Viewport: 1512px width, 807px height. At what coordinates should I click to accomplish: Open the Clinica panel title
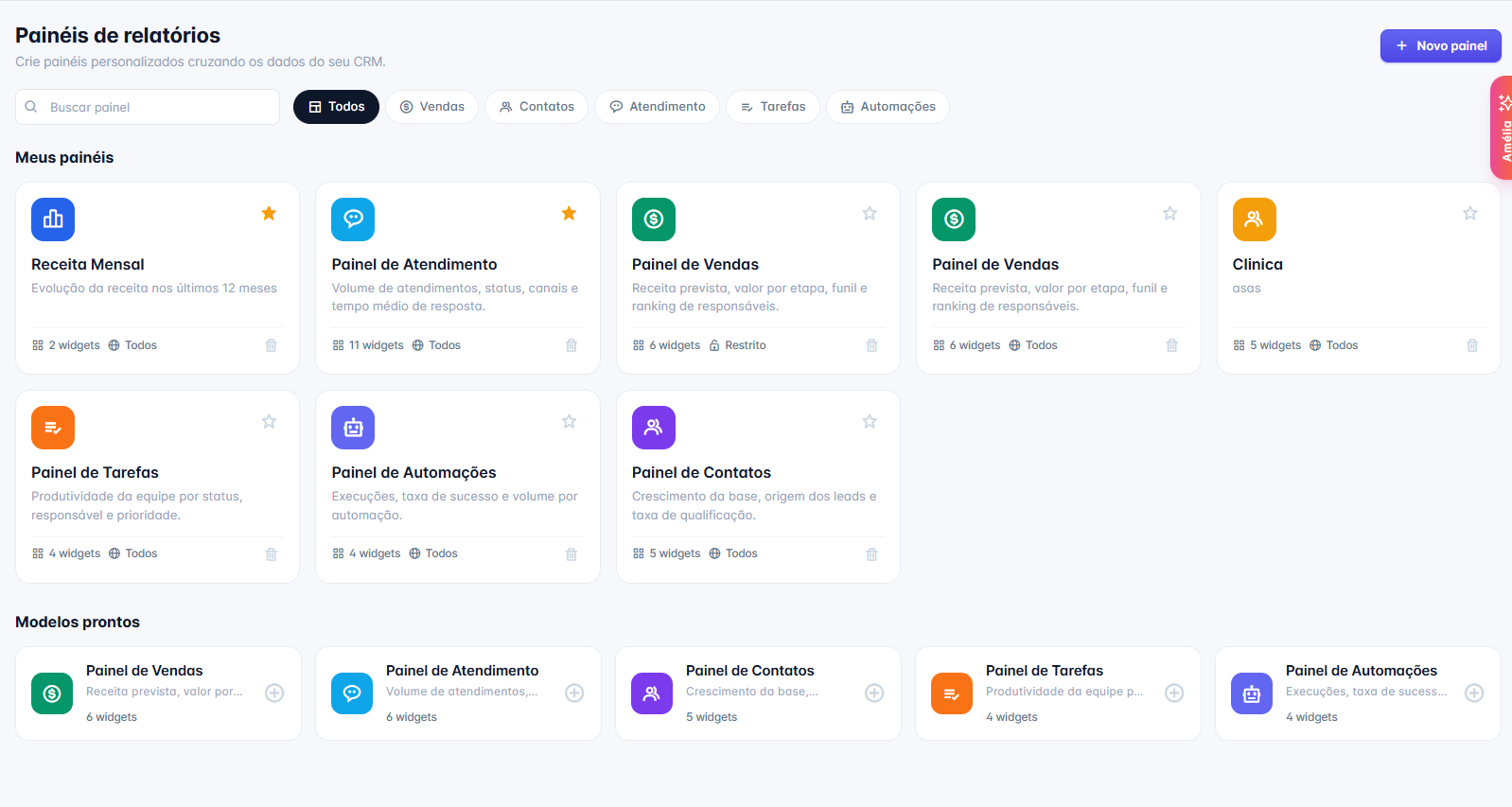tap(1257, 265)
